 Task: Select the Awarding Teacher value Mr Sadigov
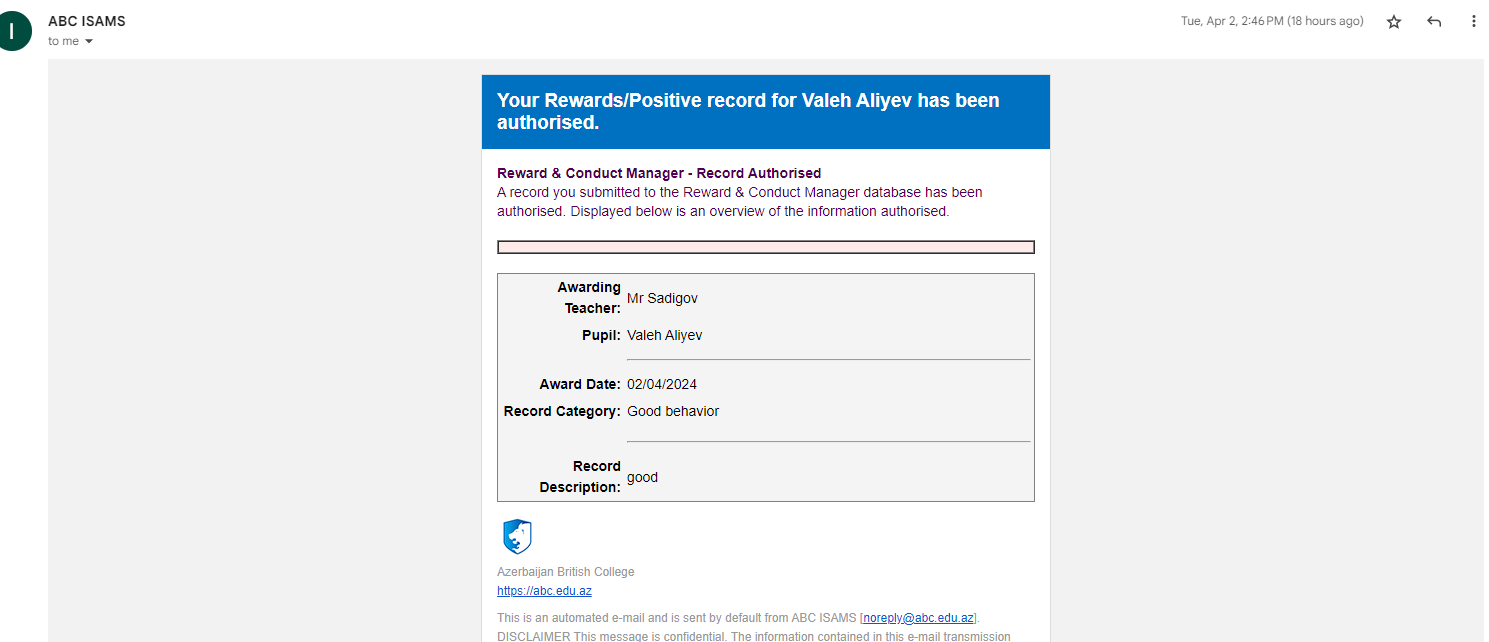pos(662,298)
